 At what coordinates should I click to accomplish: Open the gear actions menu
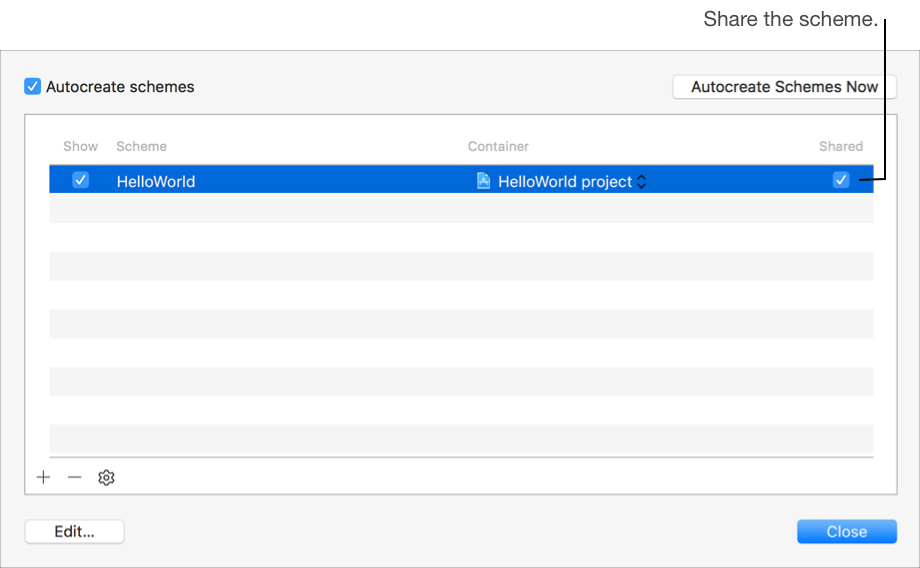tap(106, 478)
